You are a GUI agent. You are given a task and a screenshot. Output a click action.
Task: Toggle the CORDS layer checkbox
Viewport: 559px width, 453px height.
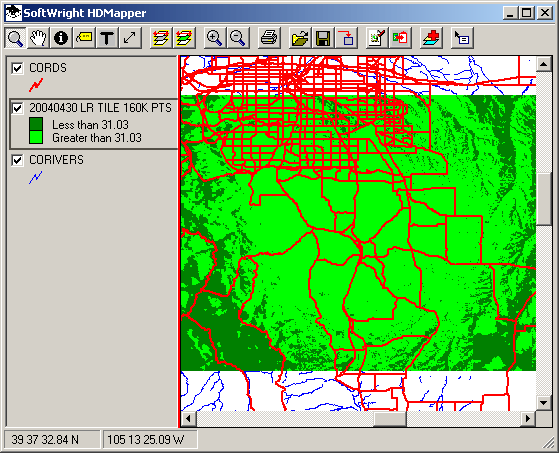coord(17,68)
